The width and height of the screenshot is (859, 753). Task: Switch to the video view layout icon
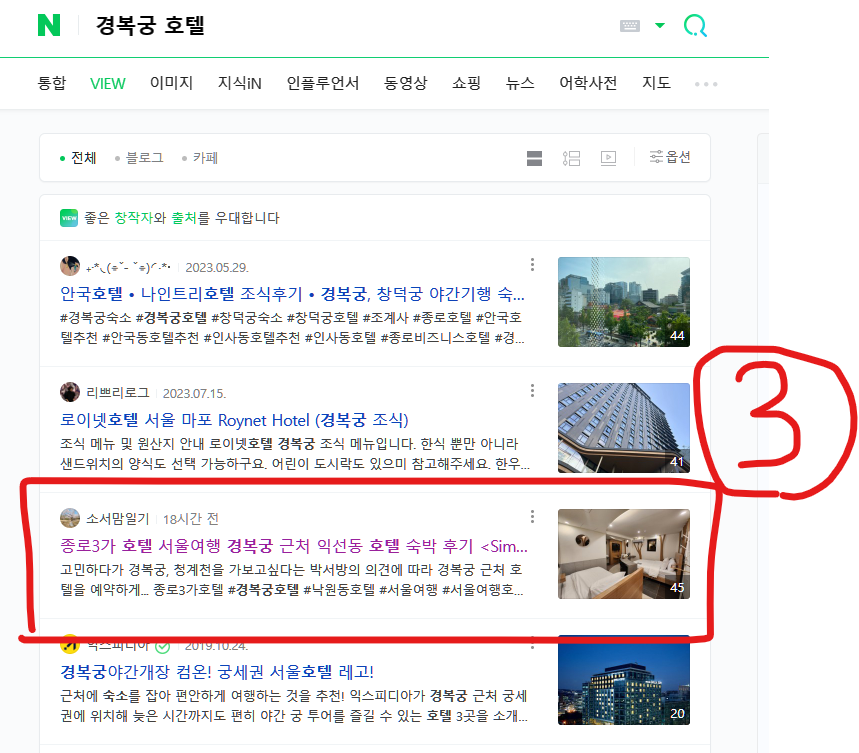coord(609,158)
